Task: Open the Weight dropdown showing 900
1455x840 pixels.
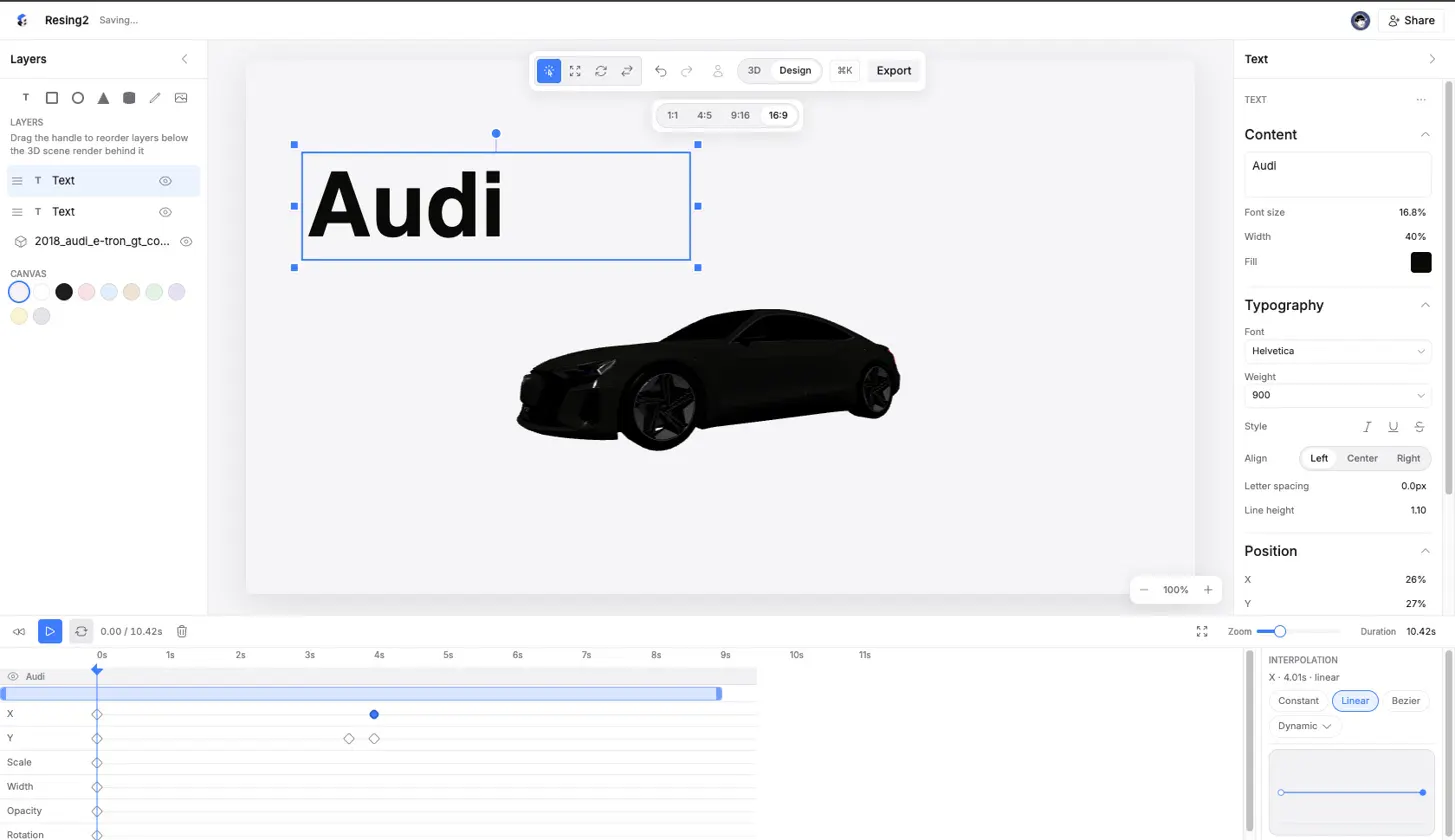Action: tap(1338, 396)
